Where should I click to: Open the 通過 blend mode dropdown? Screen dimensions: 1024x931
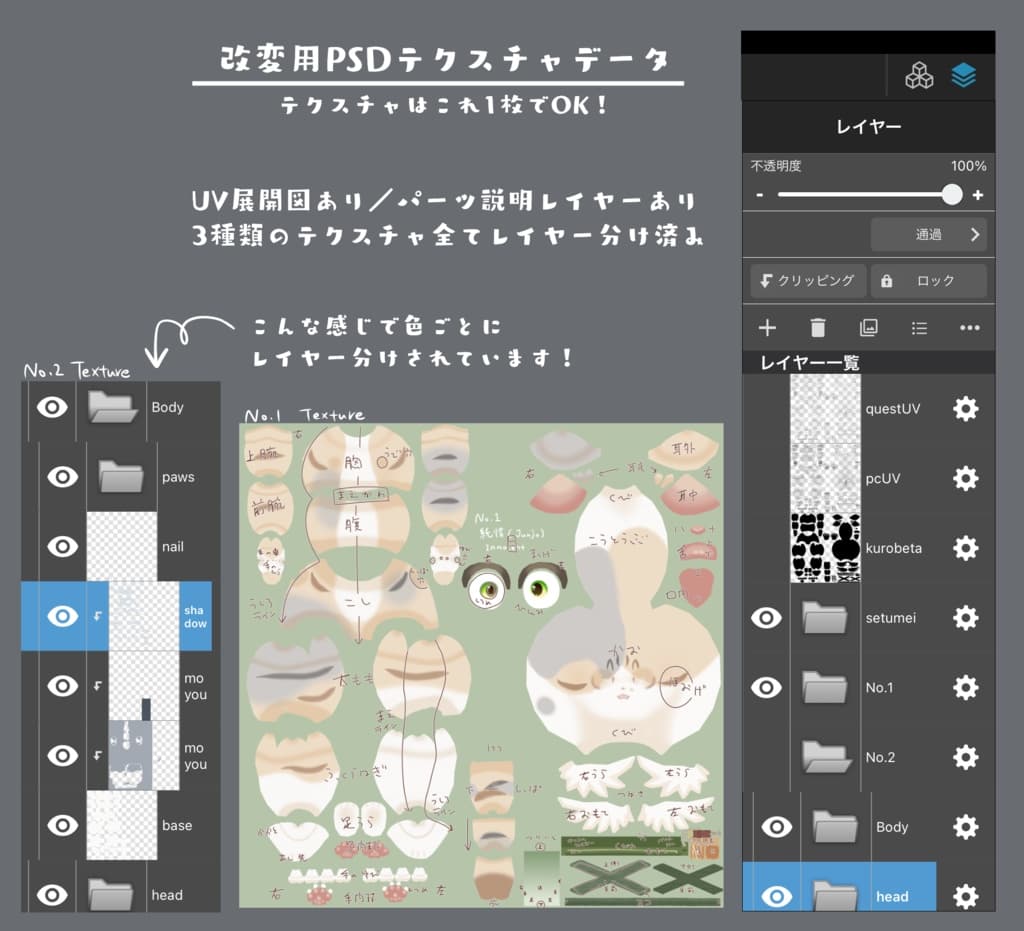[x=927, y=234]
